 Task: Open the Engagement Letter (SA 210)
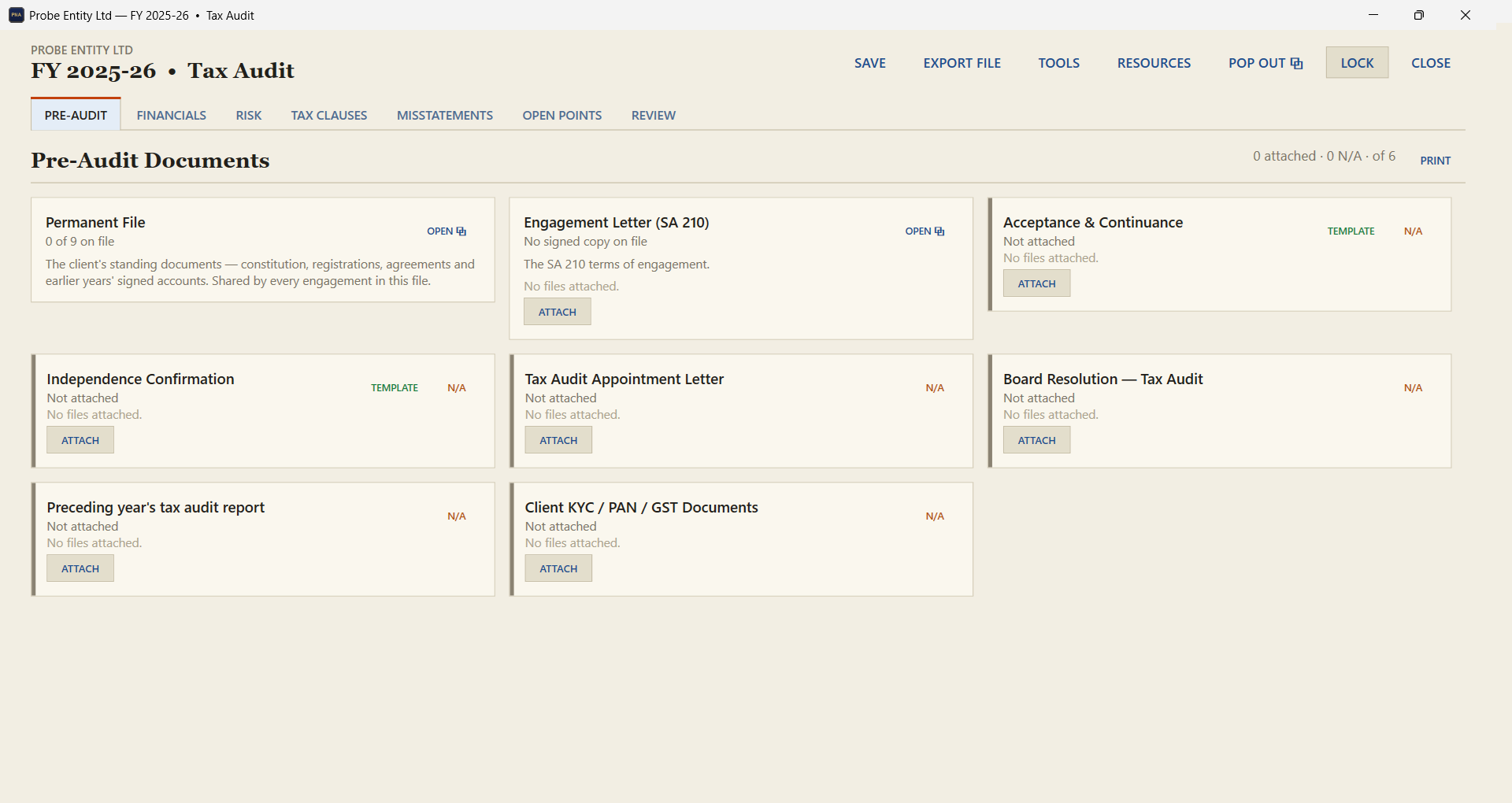(925, 231)
